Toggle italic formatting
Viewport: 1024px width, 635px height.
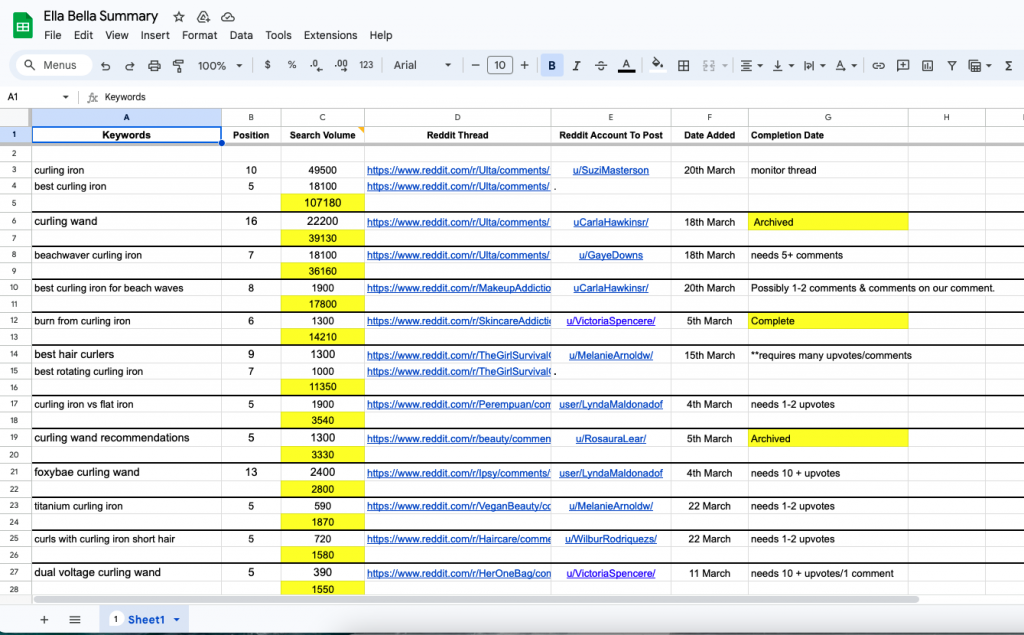[576, 66]
